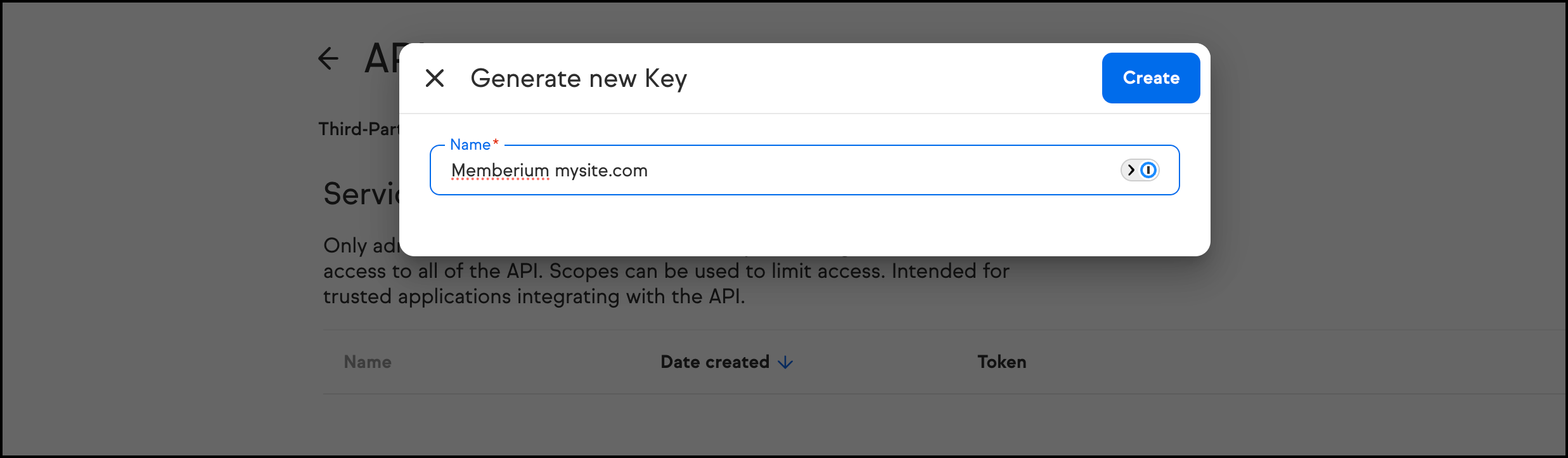Click the blue Name field label

(470, 145)
